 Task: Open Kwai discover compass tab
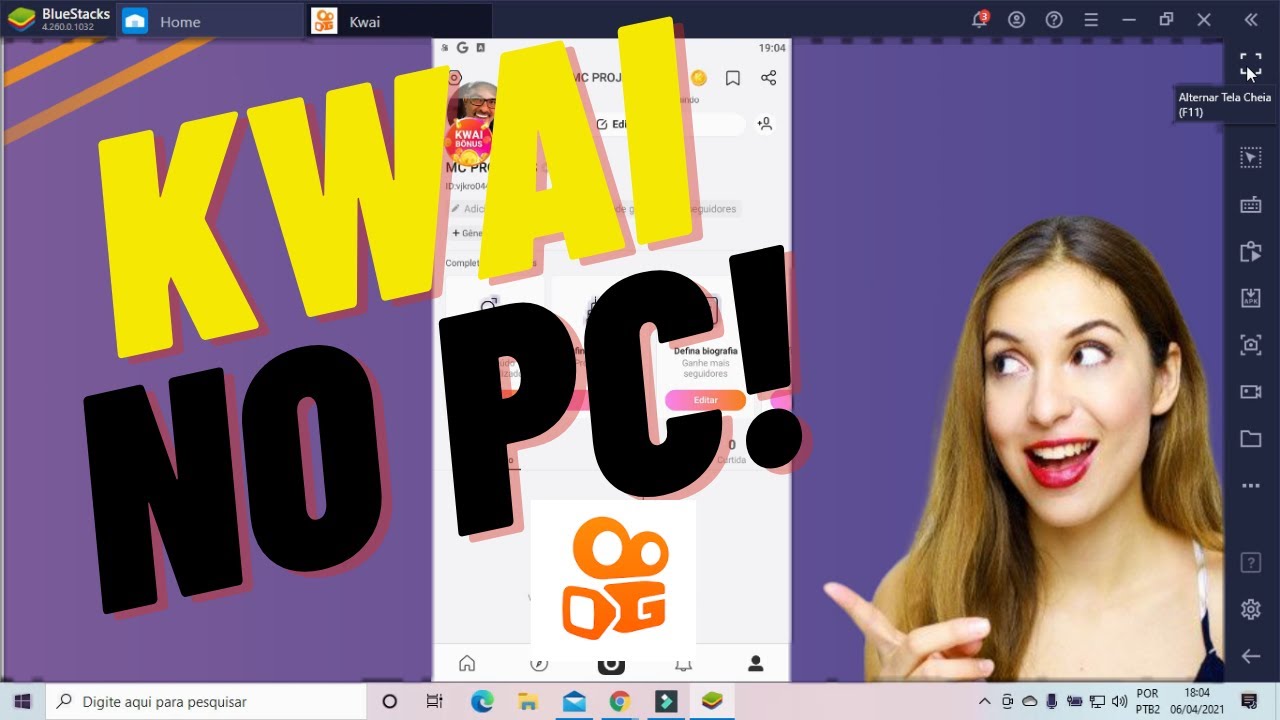tap(538, 663)
